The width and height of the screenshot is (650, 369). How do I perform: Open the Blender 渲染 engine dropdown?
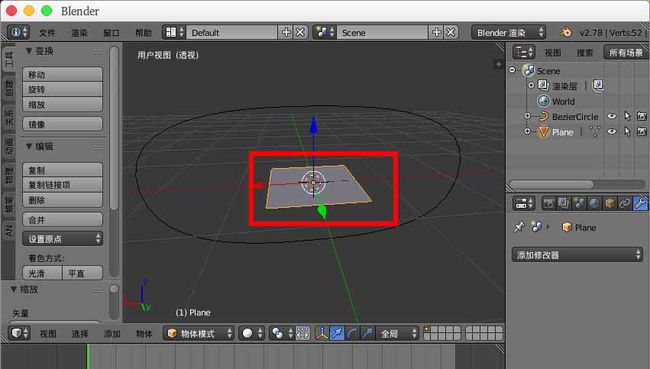[x=509, y=32]
